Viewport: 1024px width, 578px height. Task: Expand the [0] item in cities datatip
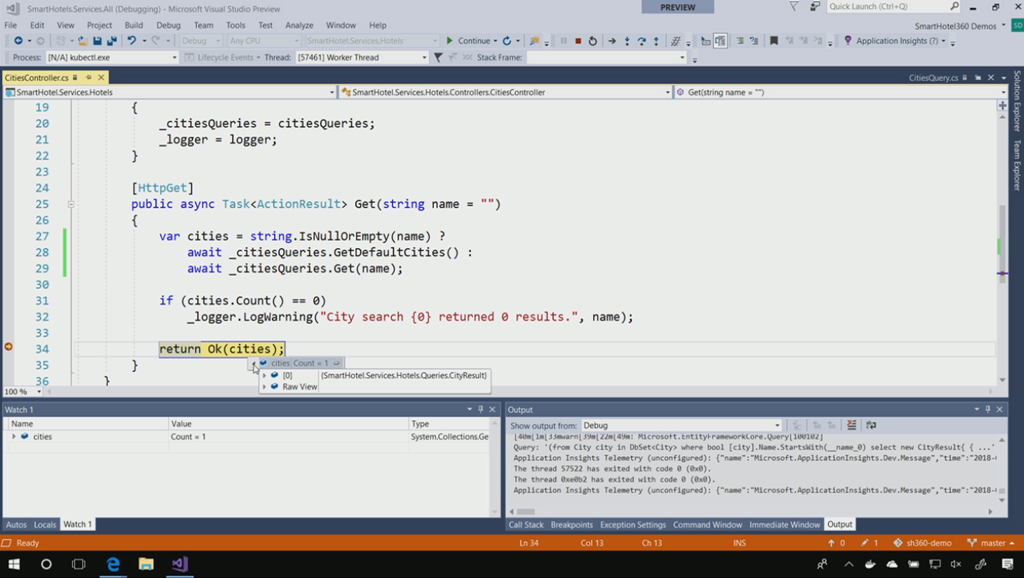[264, 375]
